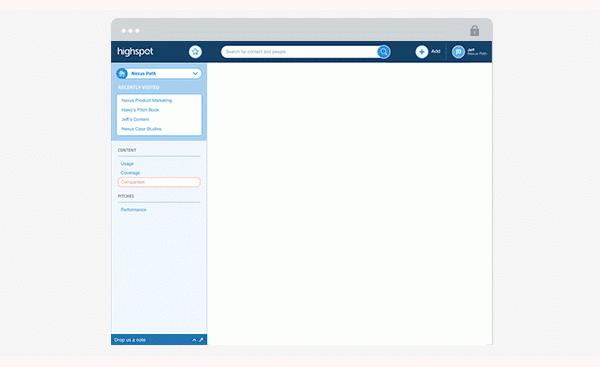Pop out the Drop us a note panel
Screen dimensions: 600x367
(x=201, y=340)
